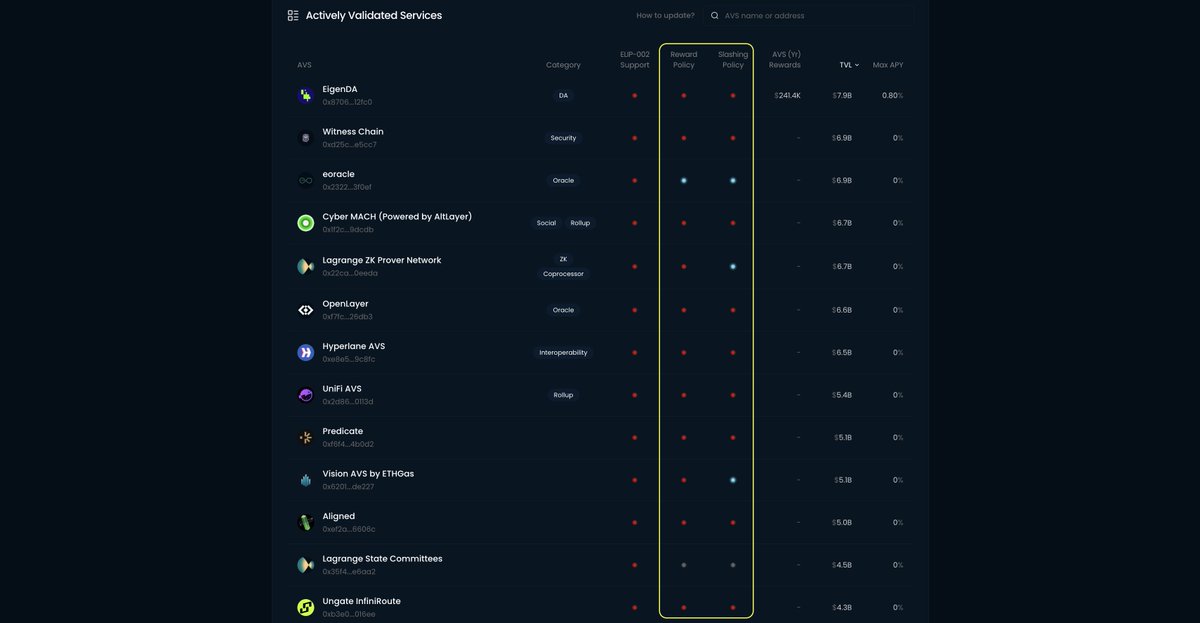The width and height of the screenshot is (1200, 623).
Task: Open the Witness Chain AVS entry
Action: coord(352,132)
